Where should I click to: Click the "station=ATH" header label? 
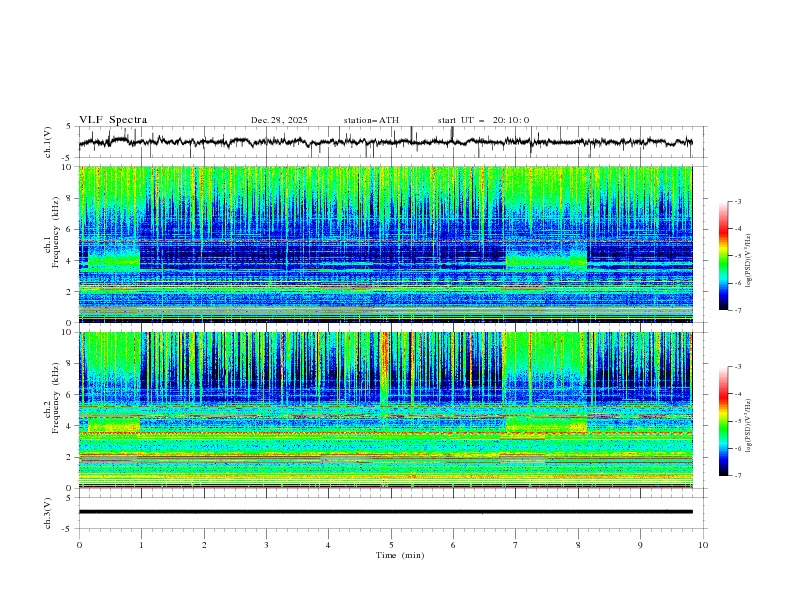tap(371, 120)
